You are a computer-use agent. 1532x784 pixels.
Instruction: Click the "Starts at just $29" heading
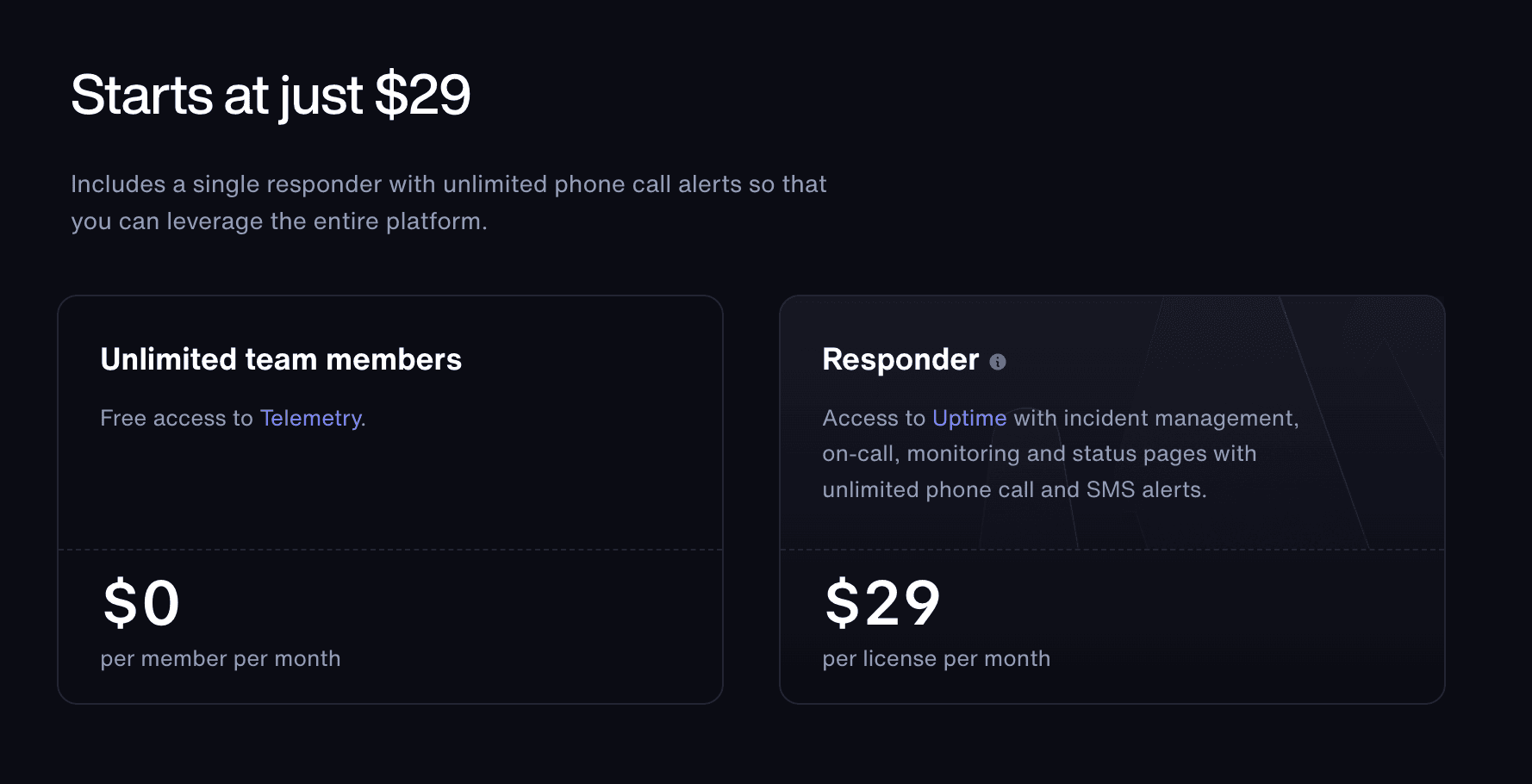pyautogui.click(x=271, y=95)
